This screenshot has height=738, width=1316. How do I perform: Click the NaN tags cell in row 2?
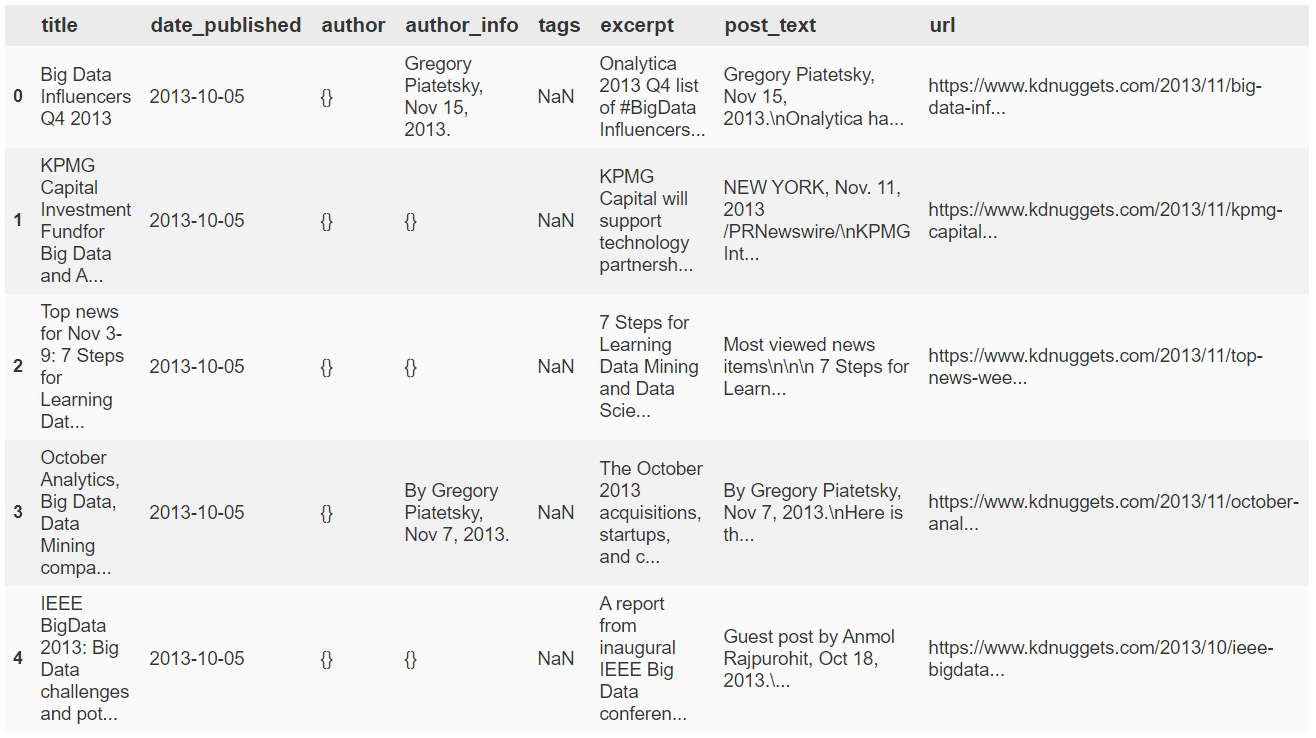[x=556, y=367]
